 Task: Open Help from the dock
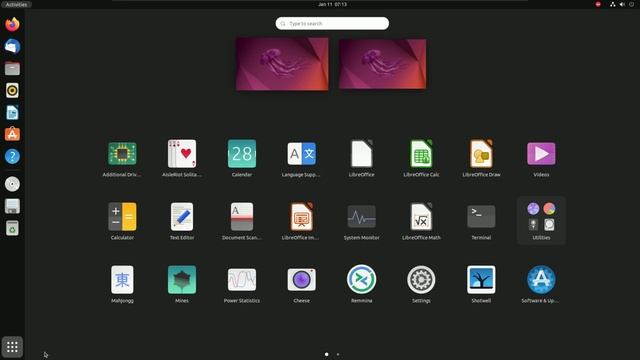[12, 156]
